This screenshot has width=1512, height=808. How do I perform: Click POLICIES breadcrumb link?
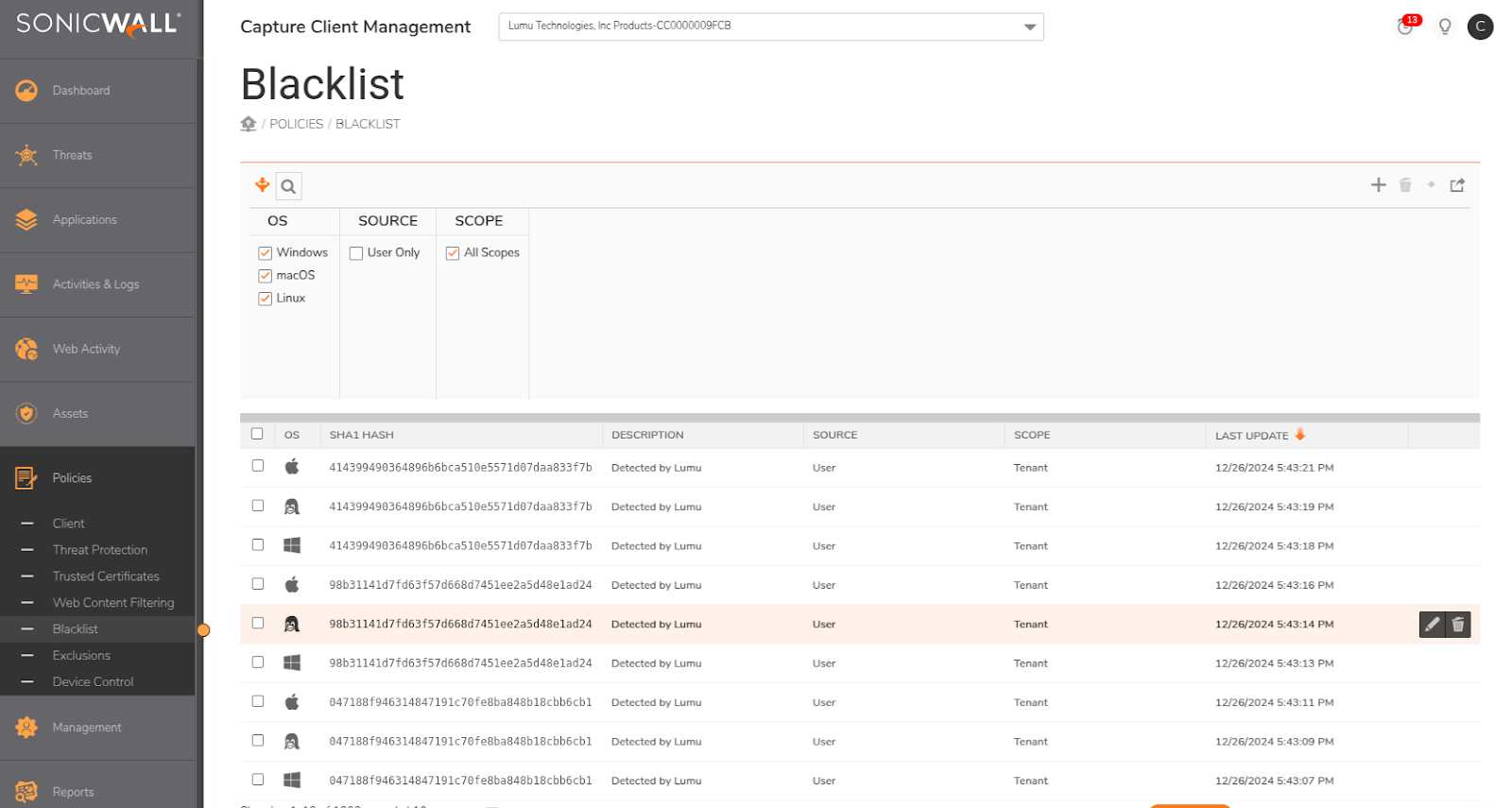click(x=296, y=124)
